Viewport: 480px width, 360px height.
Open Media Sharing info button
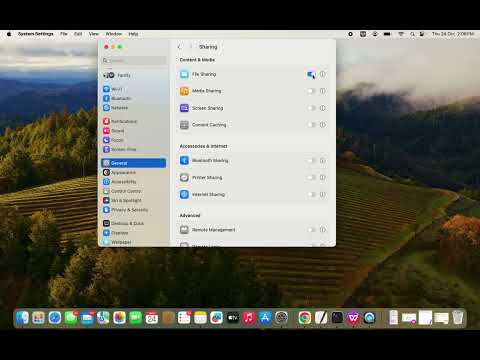click(323, 91)
